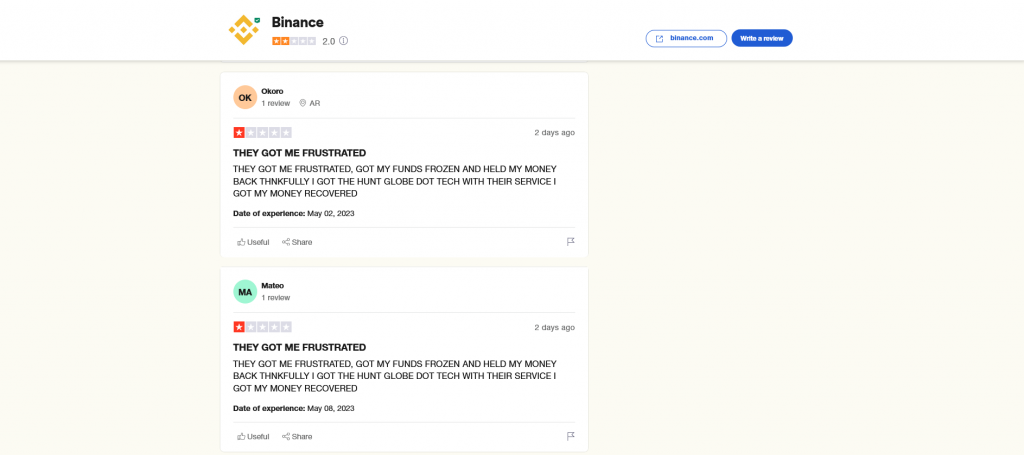Click the header star rating under Binance
This screenshot has width=1024, height=455.
pyautogui.click(x=294, y=41)
